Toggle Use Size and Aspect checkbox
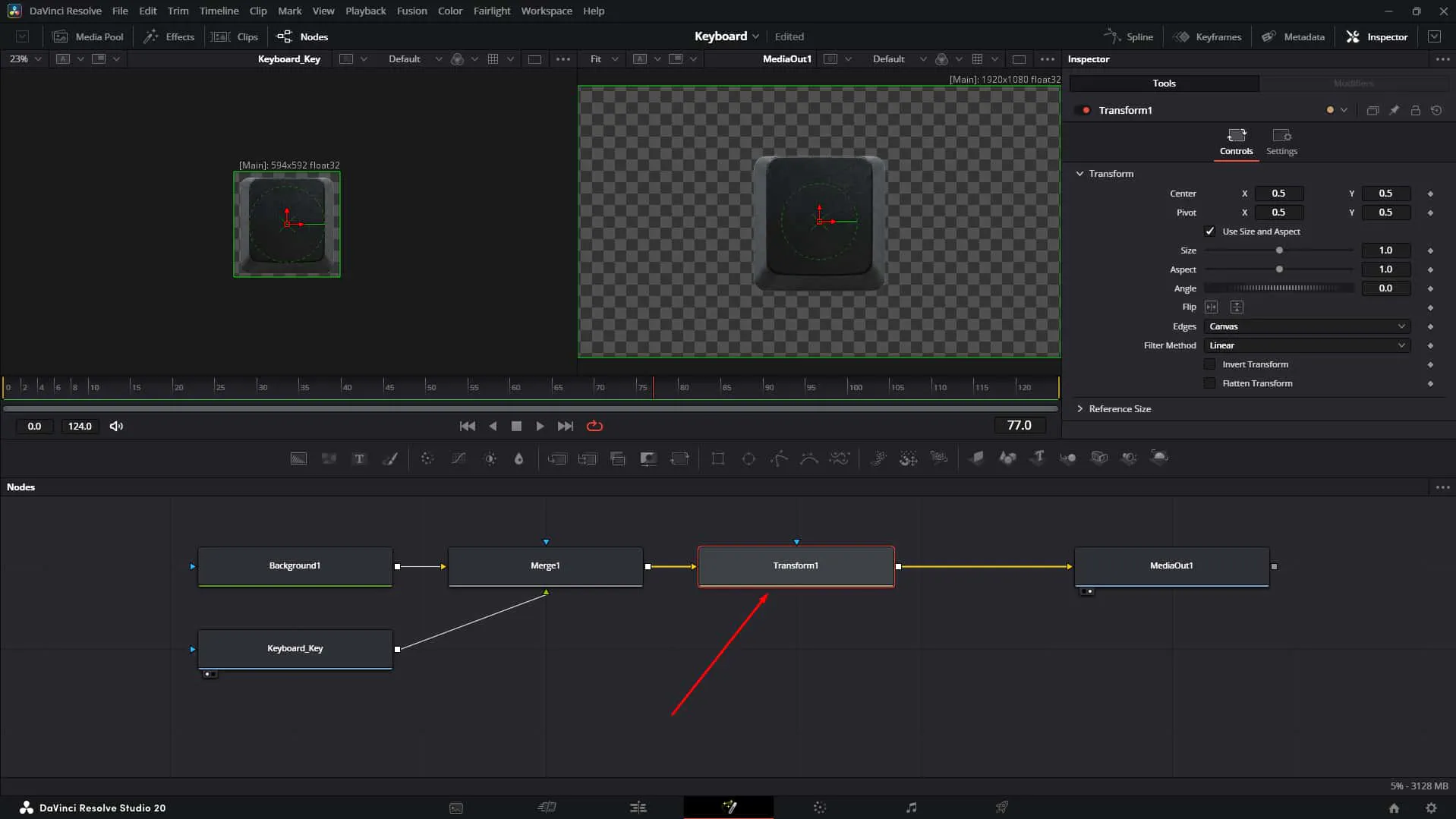 (1210, 232)
